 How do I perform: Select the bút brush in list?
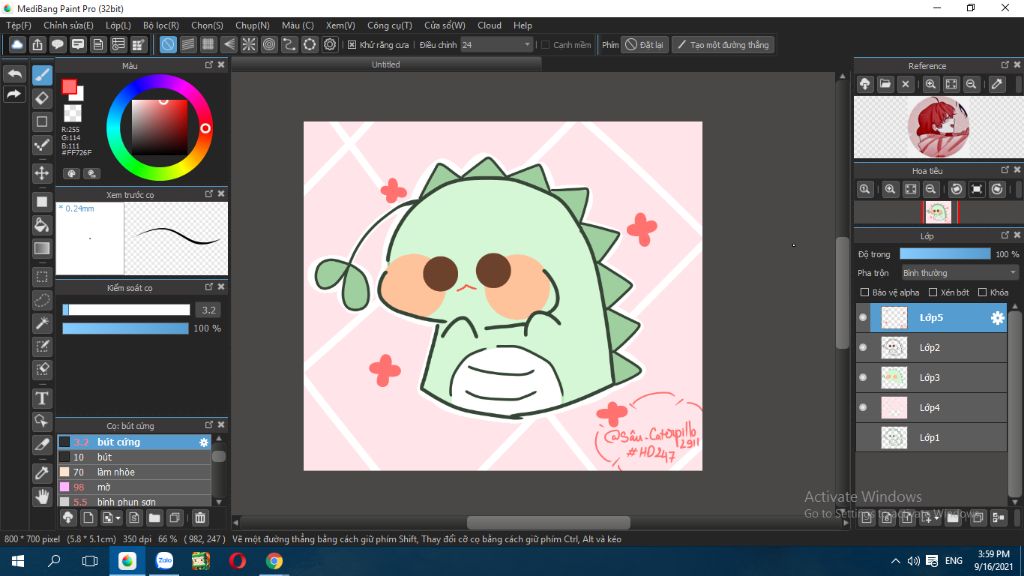tap(134, 457)
